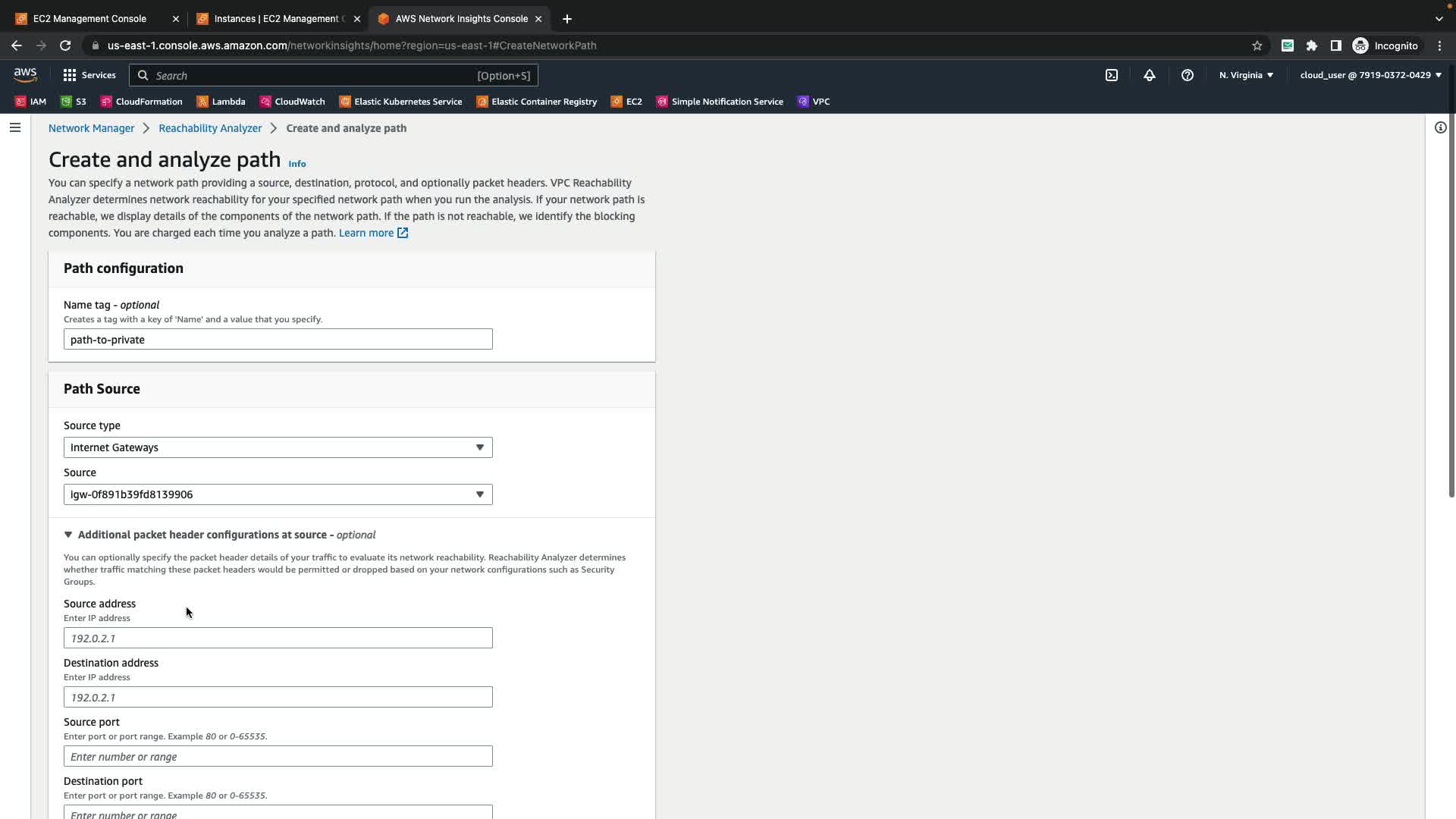
Task: Bookmark page with the star icon
Action: pos(1257,45)
